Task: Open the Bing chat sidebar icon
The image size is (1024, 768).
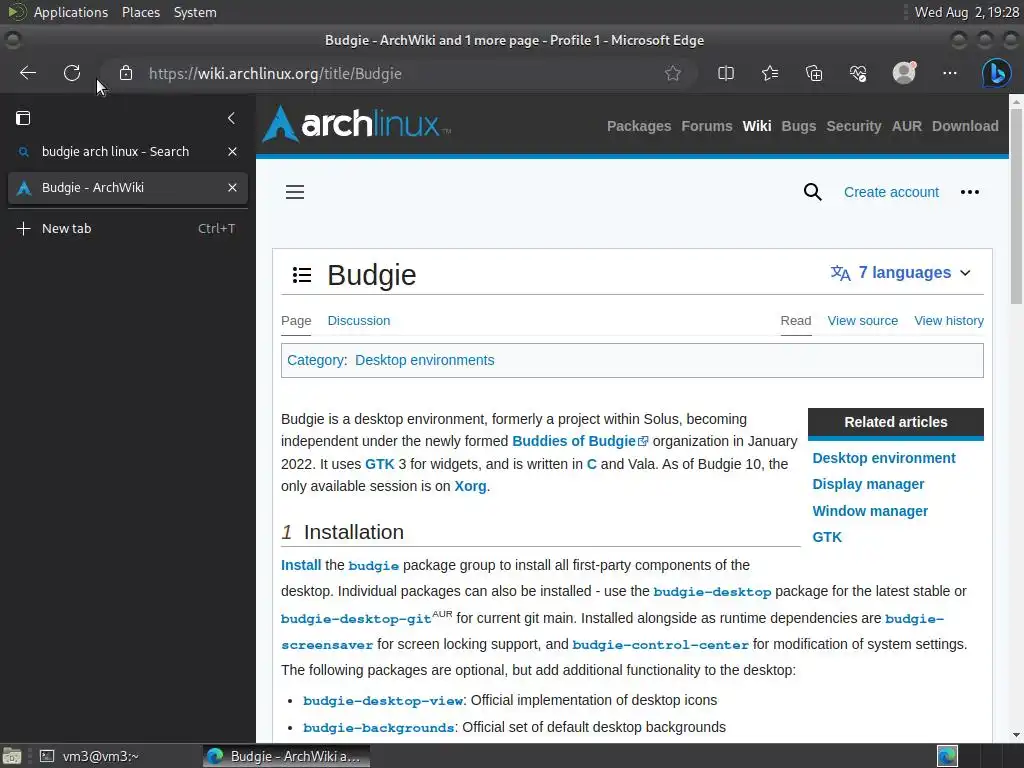Action: pos(997,73)
